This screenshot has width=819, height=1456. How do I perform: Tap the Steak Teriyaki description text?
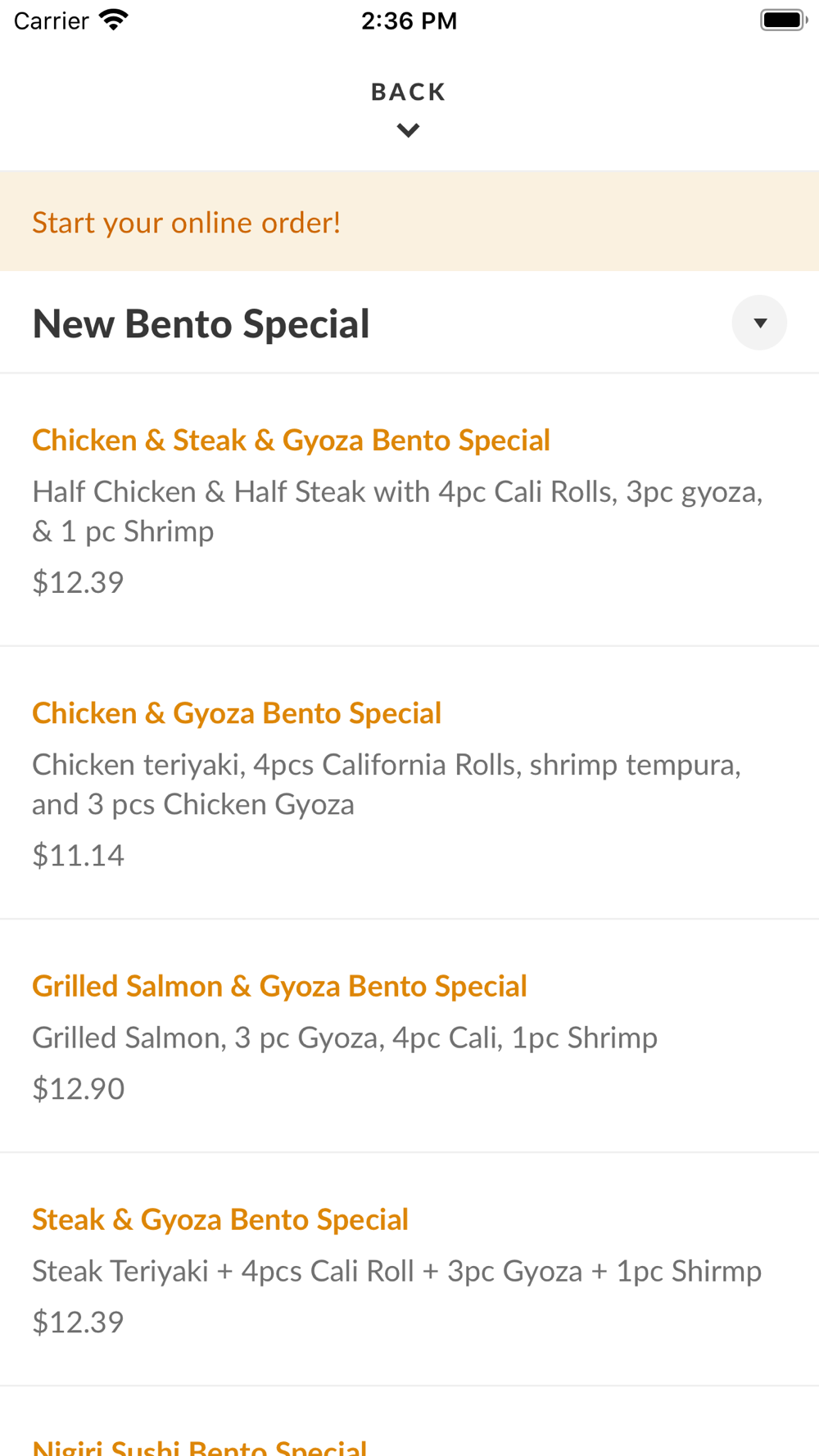tap(396, 1271)
